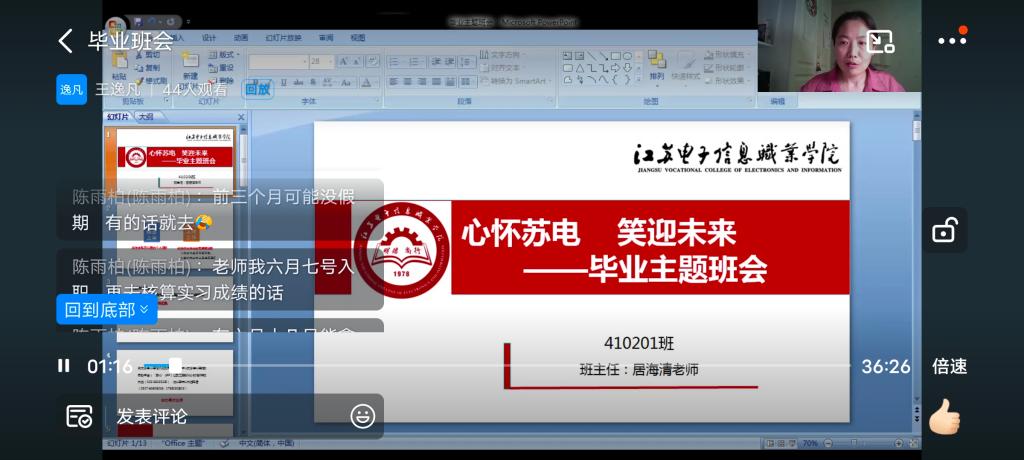Open the 文字方向 text direction dropdown
This screenshot has width=1024, height=460.
[502, 55]
